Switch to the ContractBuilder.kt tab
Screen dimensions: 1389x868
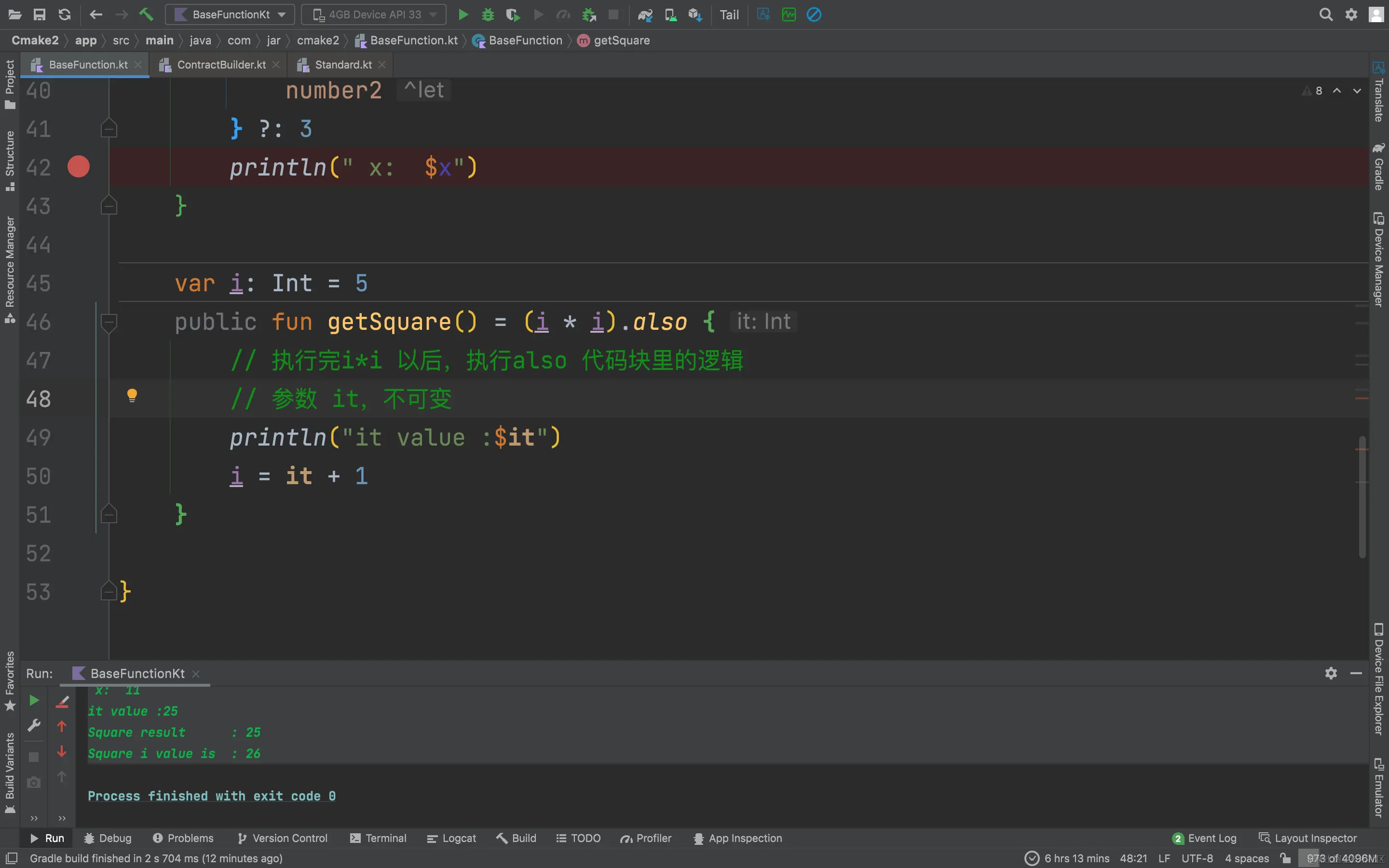220,64
